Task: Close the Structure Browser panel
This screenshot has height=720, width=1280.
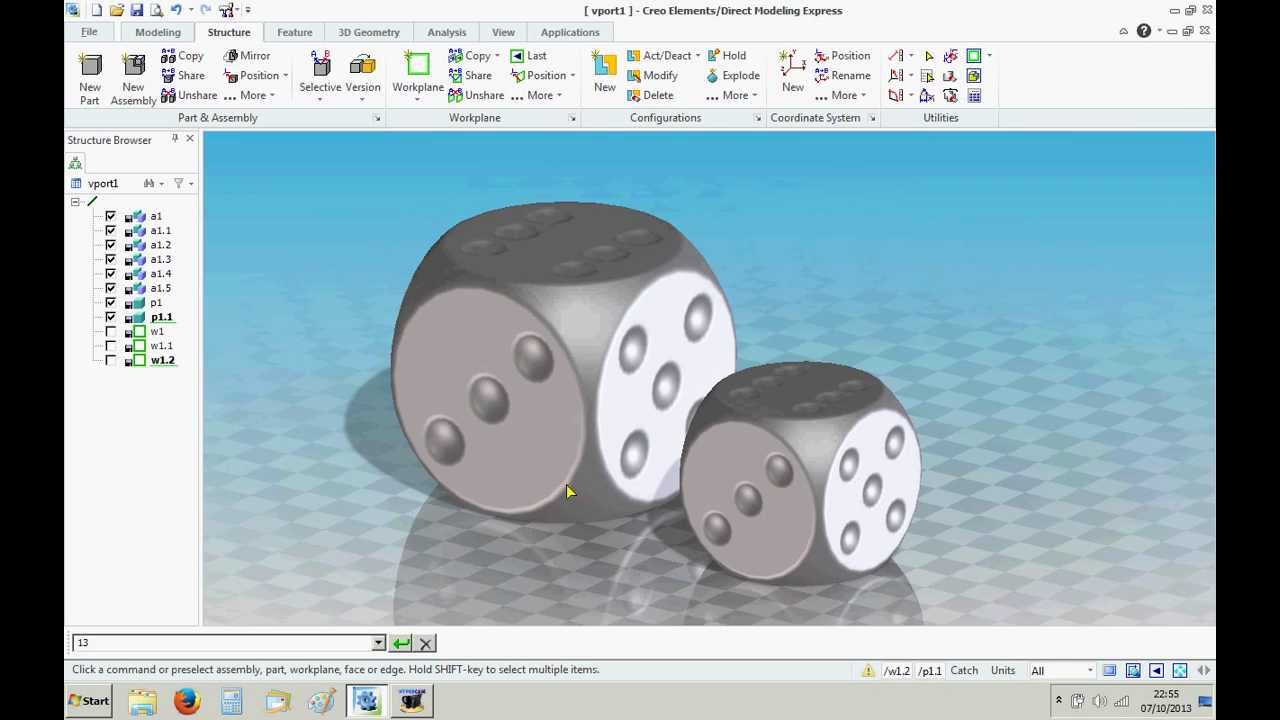Action: (x=189, y=139)
